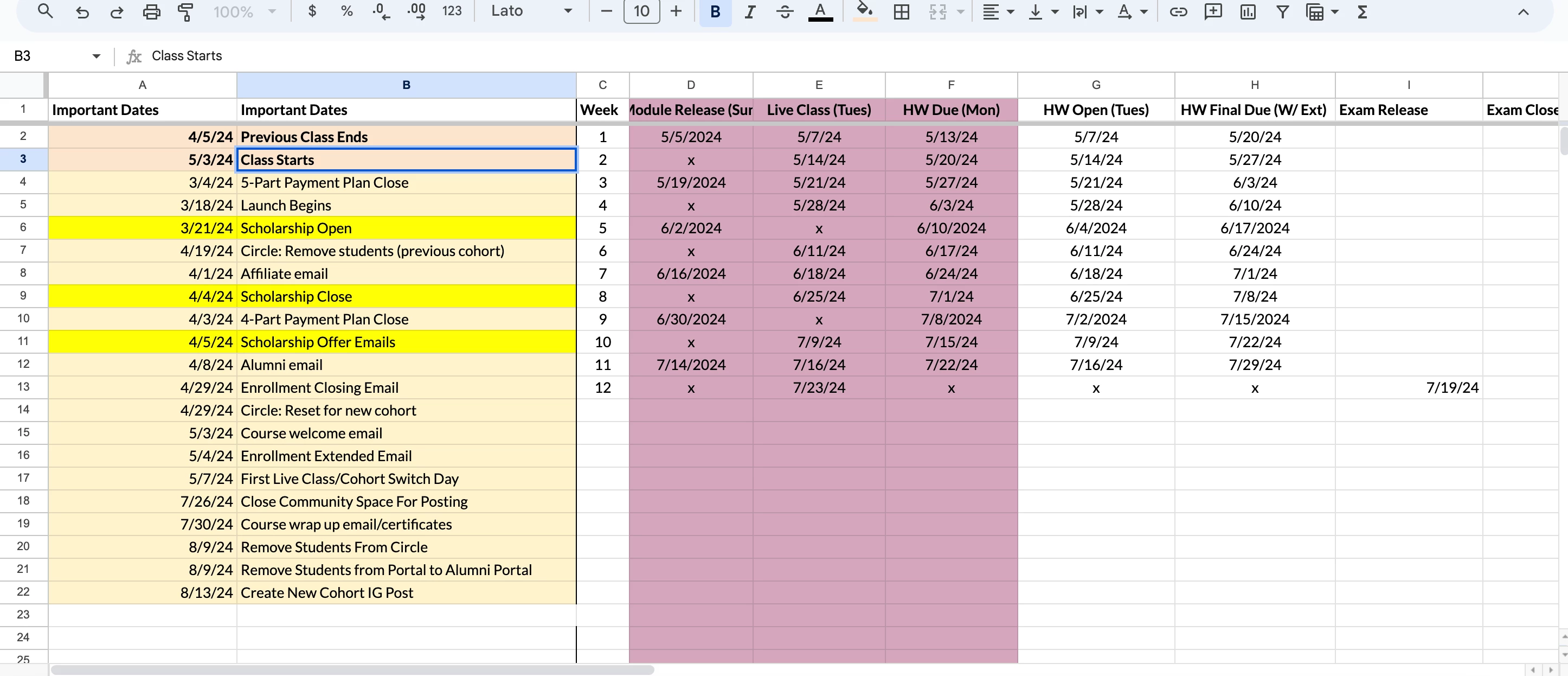The width and height of the screenshot is (1568, 676).
Task: Click the functions sigma icon
Action: (x=1363, y=11)
